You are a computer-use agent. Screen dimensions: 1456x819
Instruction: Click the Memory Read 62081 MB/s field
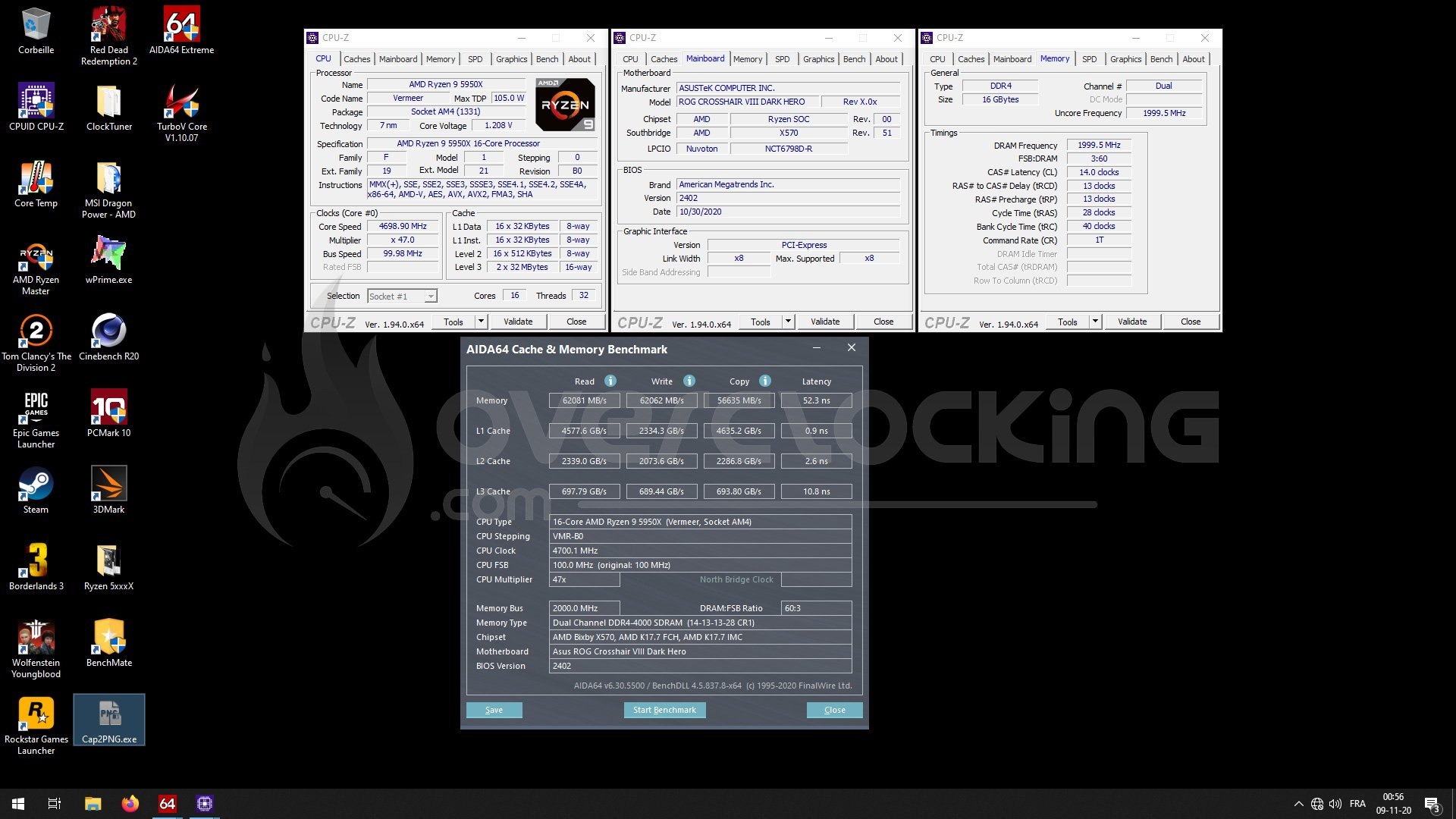tap(584, 400)
